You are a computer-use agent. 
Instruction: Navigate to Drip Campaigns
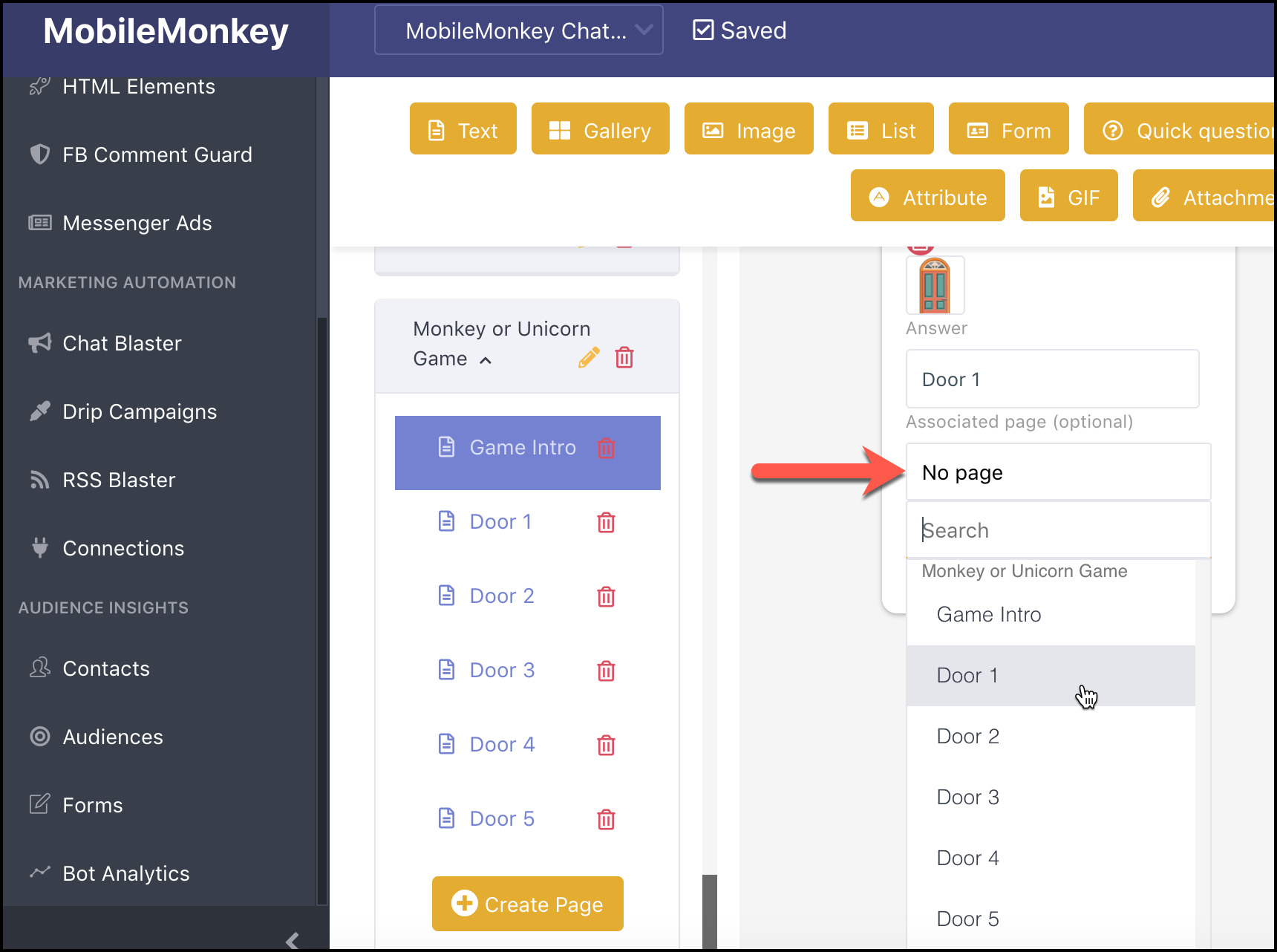pos(140,411)
